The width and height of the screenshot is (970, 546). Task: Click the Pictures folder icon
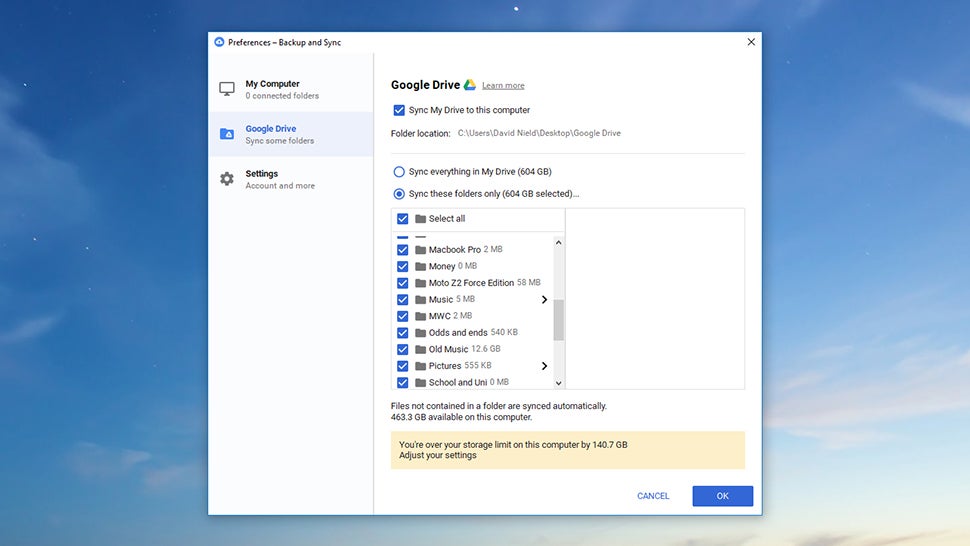[x=421, y=366]
